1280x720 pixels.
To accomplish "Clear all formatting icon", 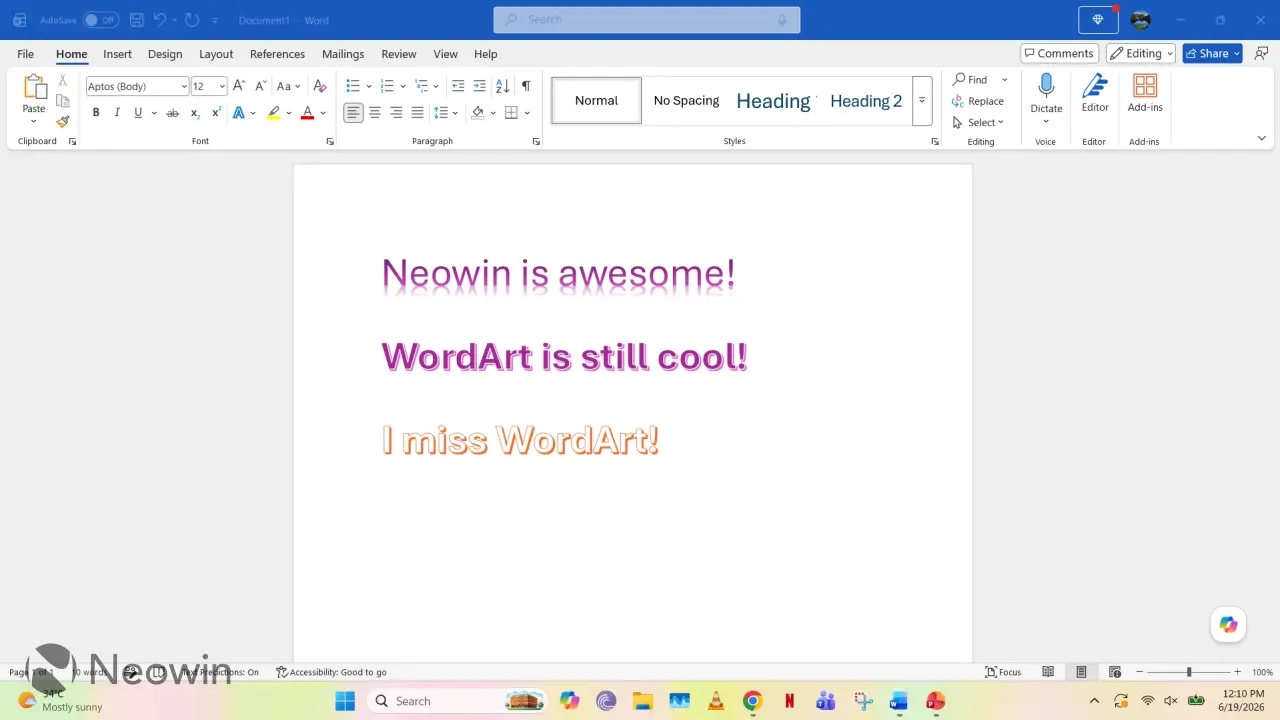I will coord(320,86).
